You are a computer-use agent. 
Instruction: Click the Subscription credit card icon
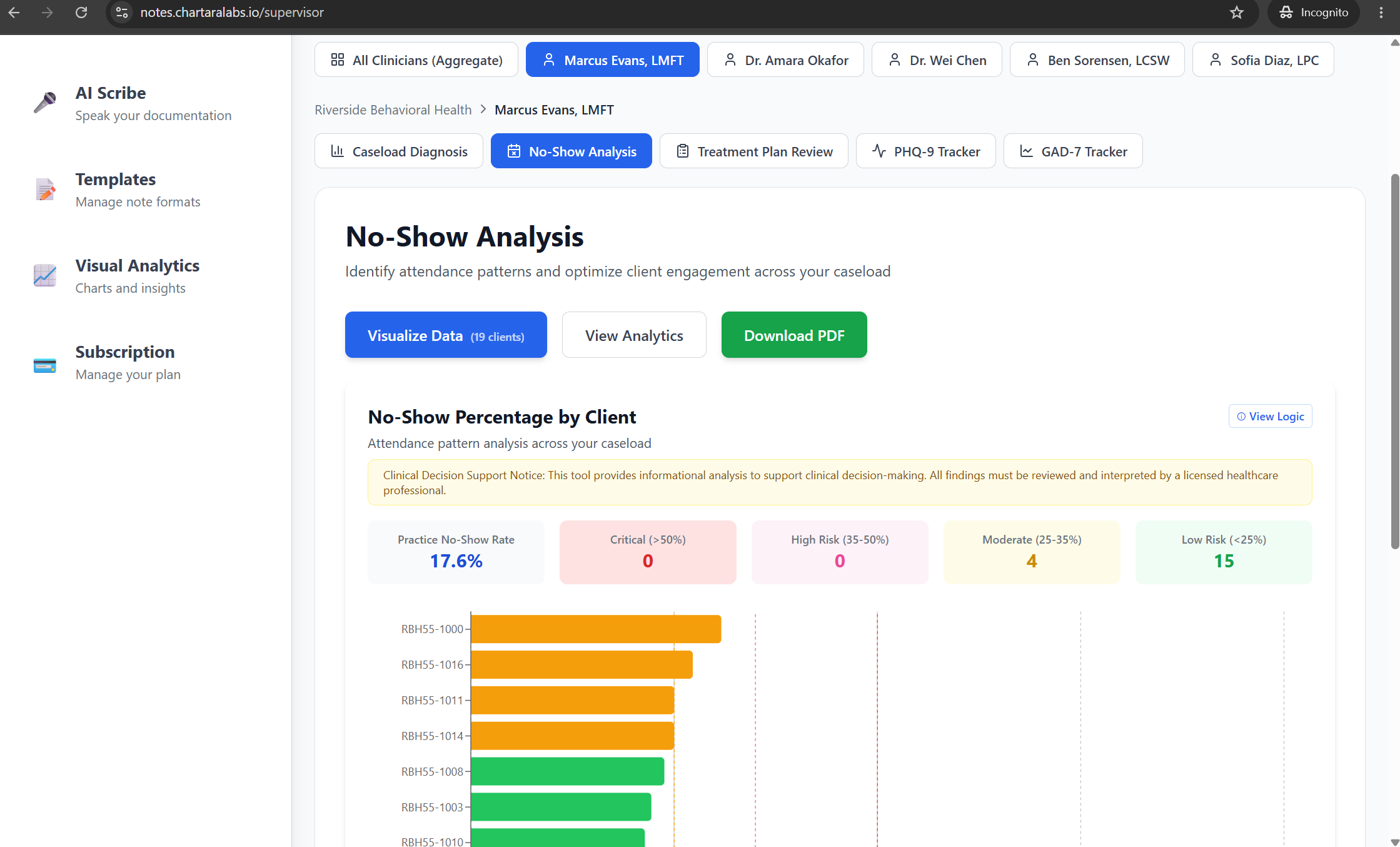44,365
